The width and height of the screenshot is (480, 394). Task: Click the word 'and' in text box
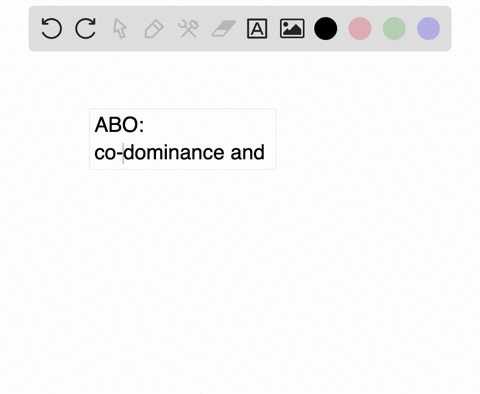(248, 153)
